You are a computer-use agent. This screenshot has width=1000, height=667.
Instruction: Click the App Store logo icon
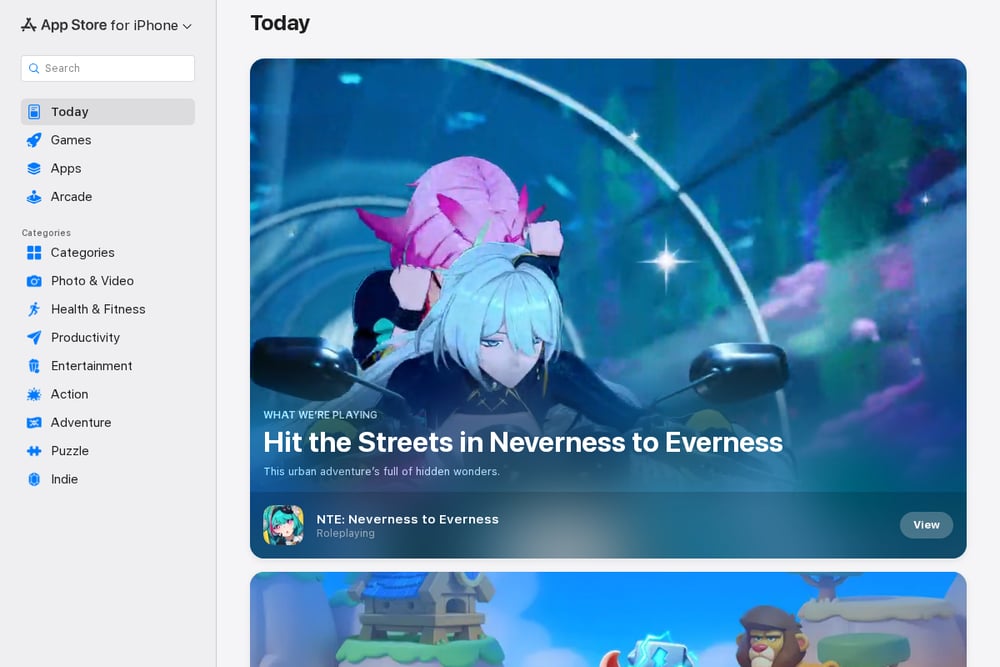coord(29,25)
